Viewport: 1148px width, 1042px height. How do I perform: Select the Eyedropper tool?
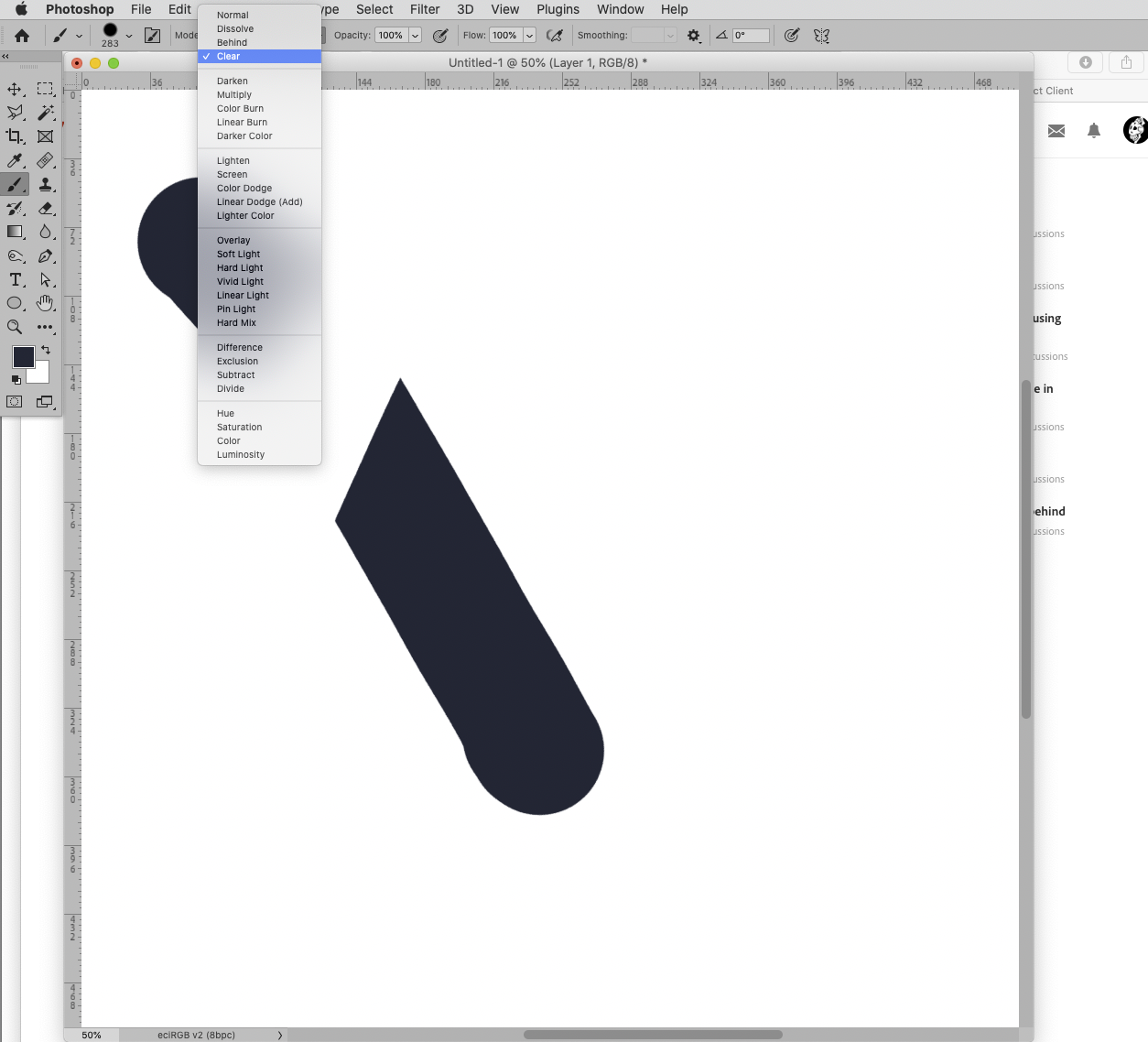click(14, 160)
